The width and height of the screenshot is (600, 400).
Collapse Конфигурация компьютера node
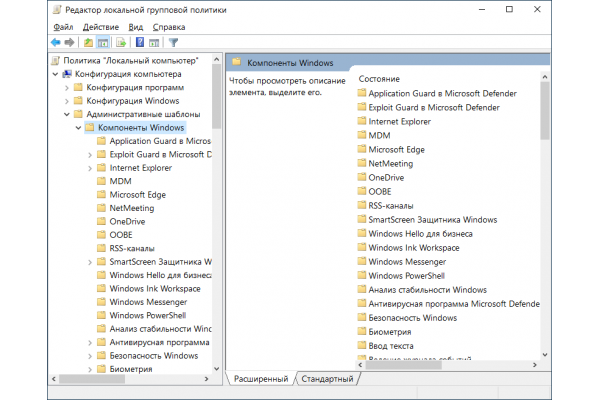click(x=55, y=74)
